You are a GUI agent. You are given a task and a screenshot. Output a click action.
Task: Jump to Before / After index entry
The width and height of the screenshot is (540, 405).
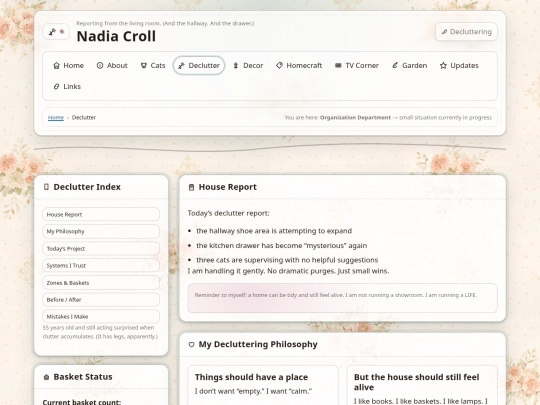click(x=101, y=300)
